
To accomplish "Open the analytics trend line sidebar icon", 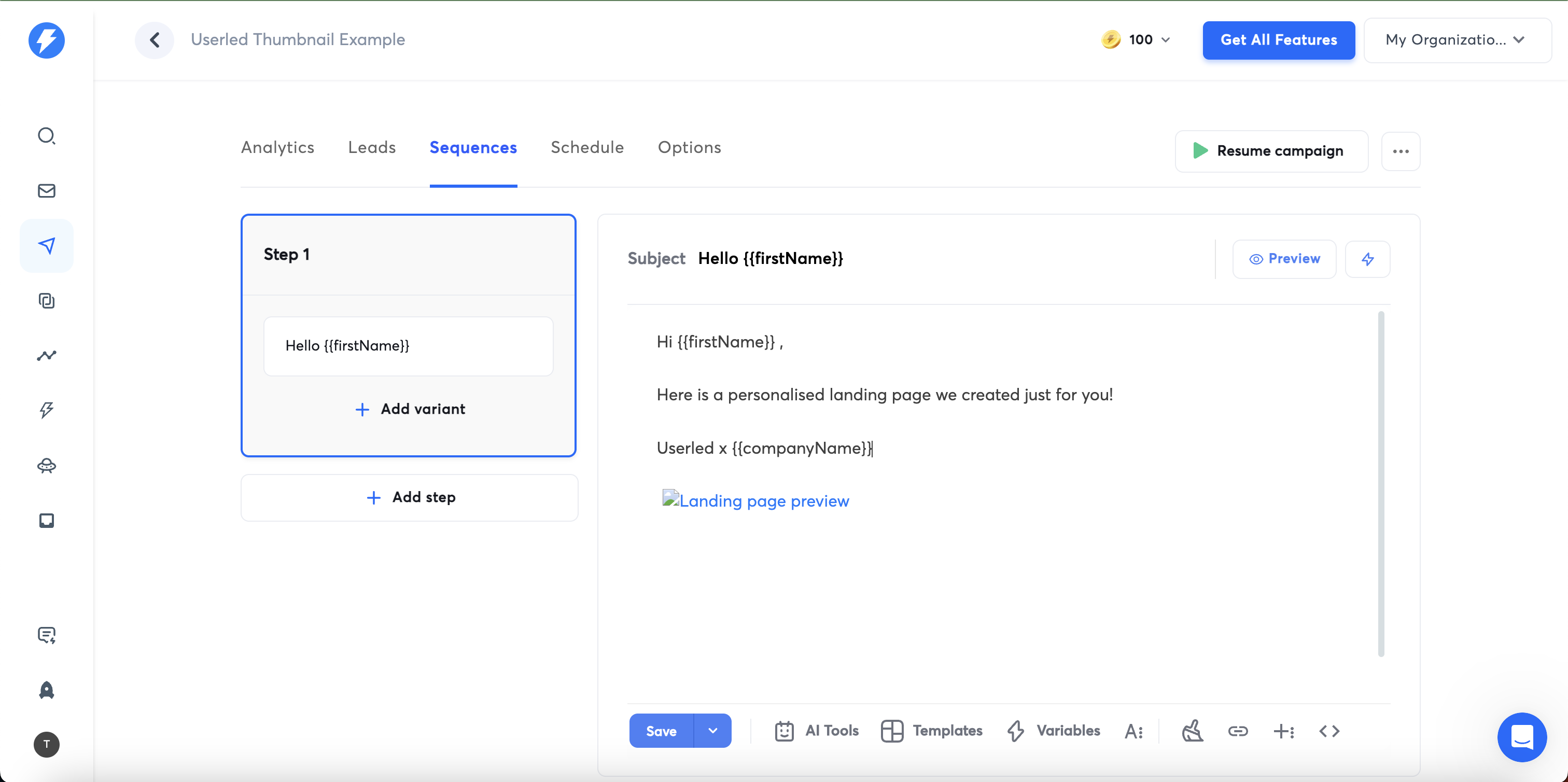I will point(46,355).
